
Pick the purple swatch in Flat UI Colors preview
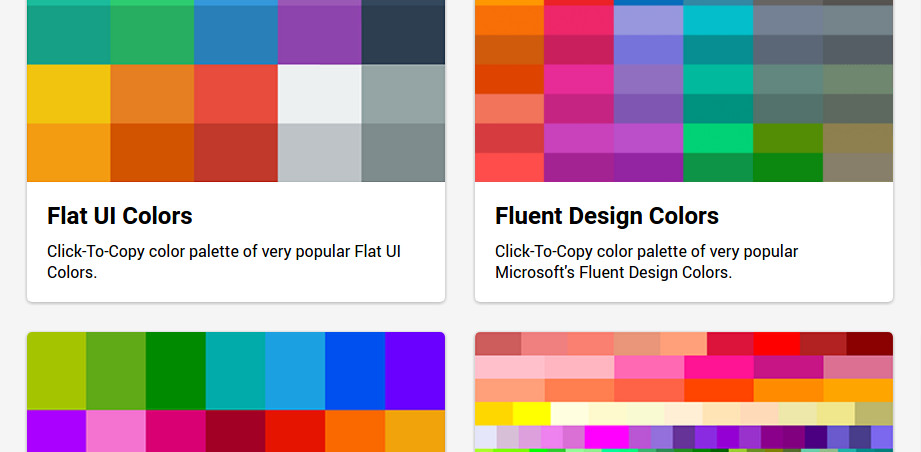click(320, 35)
